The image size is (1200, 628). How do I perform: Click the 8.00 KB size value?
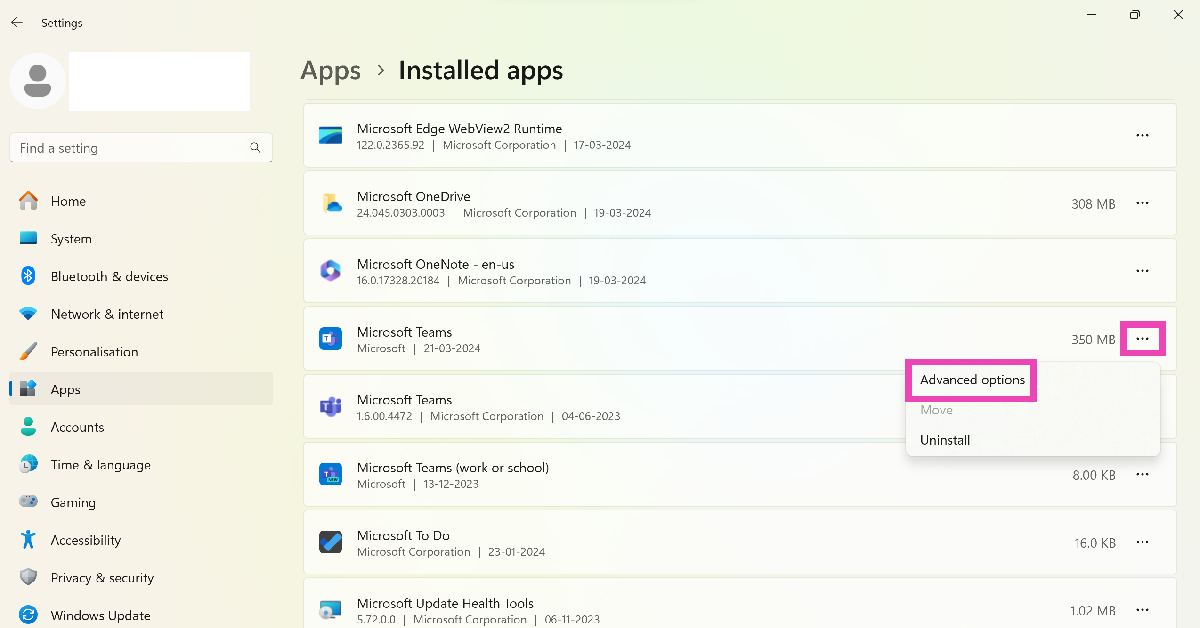[1094, 475]
